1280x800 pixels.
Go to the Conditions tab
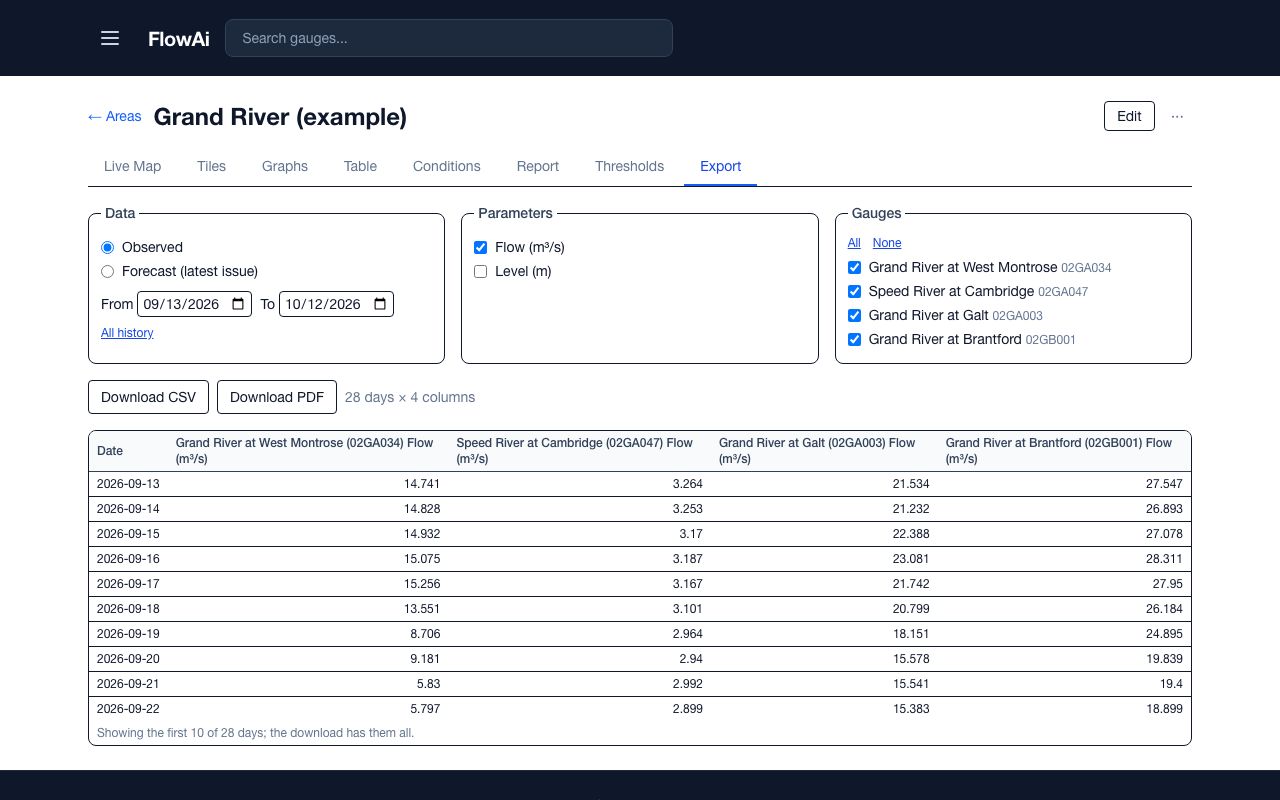[x=447, y=166]
